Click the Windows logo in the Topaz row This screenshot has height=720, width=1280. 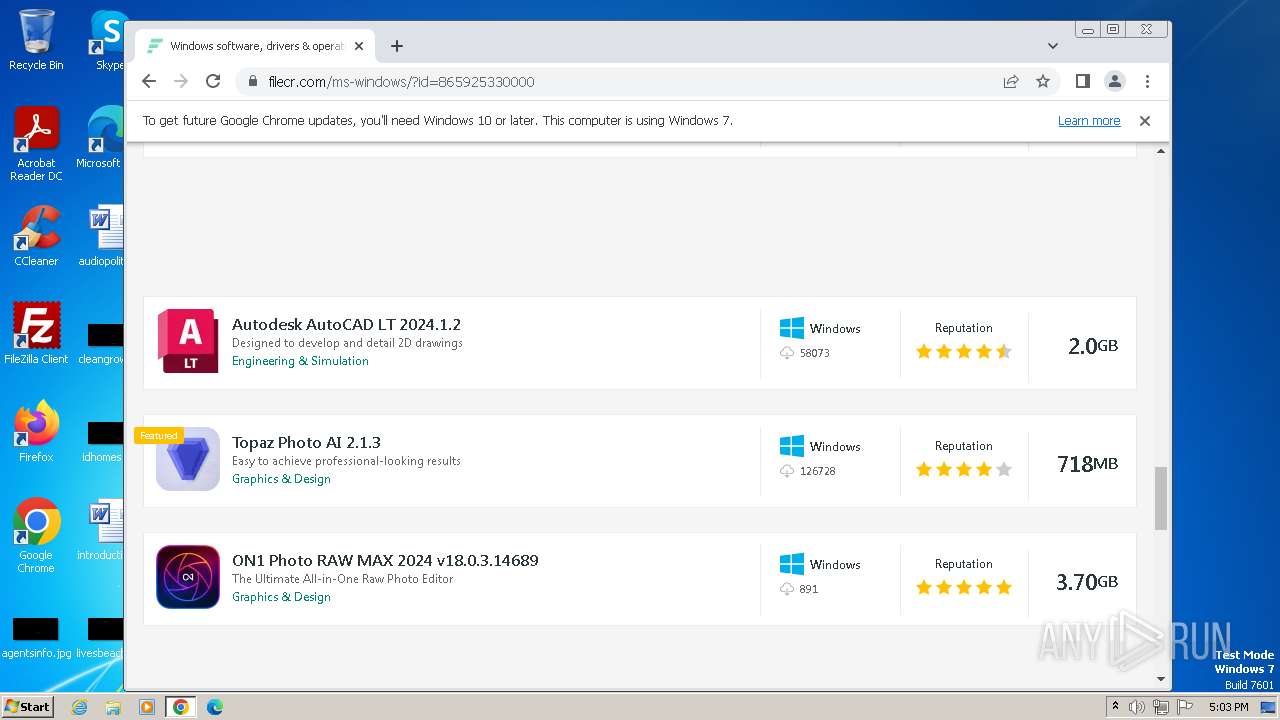coord(792,446)
